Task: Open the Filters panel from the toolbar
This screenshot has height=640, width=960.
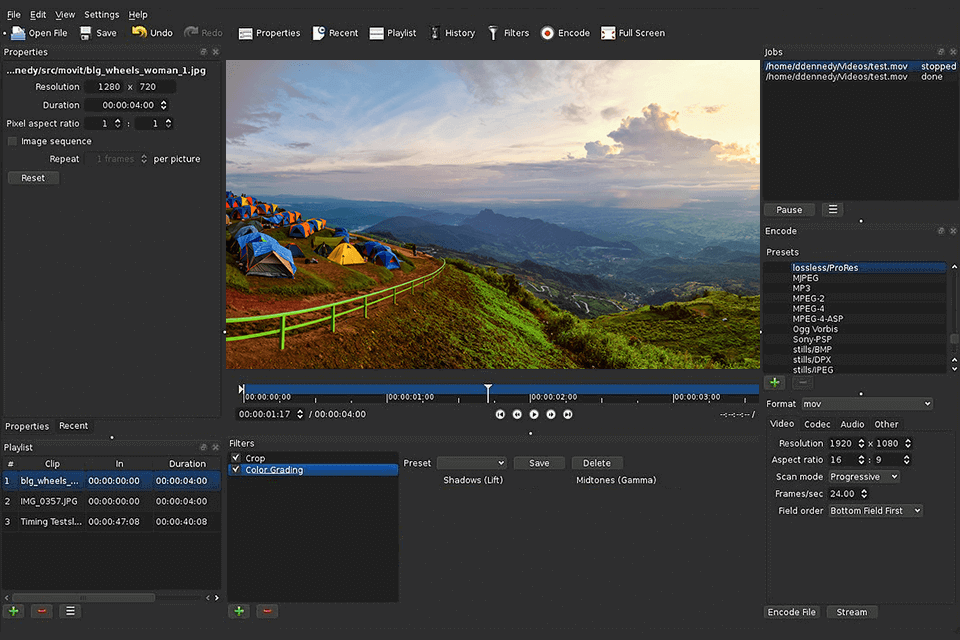Action: coord(508,32)
